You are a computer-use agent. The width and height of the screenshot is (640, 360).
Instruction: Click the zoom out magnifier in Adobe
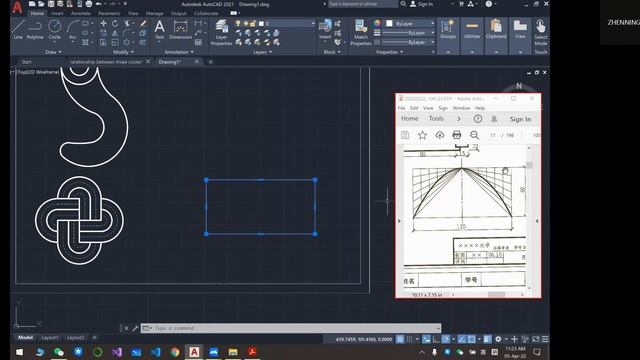pos(474,135)
